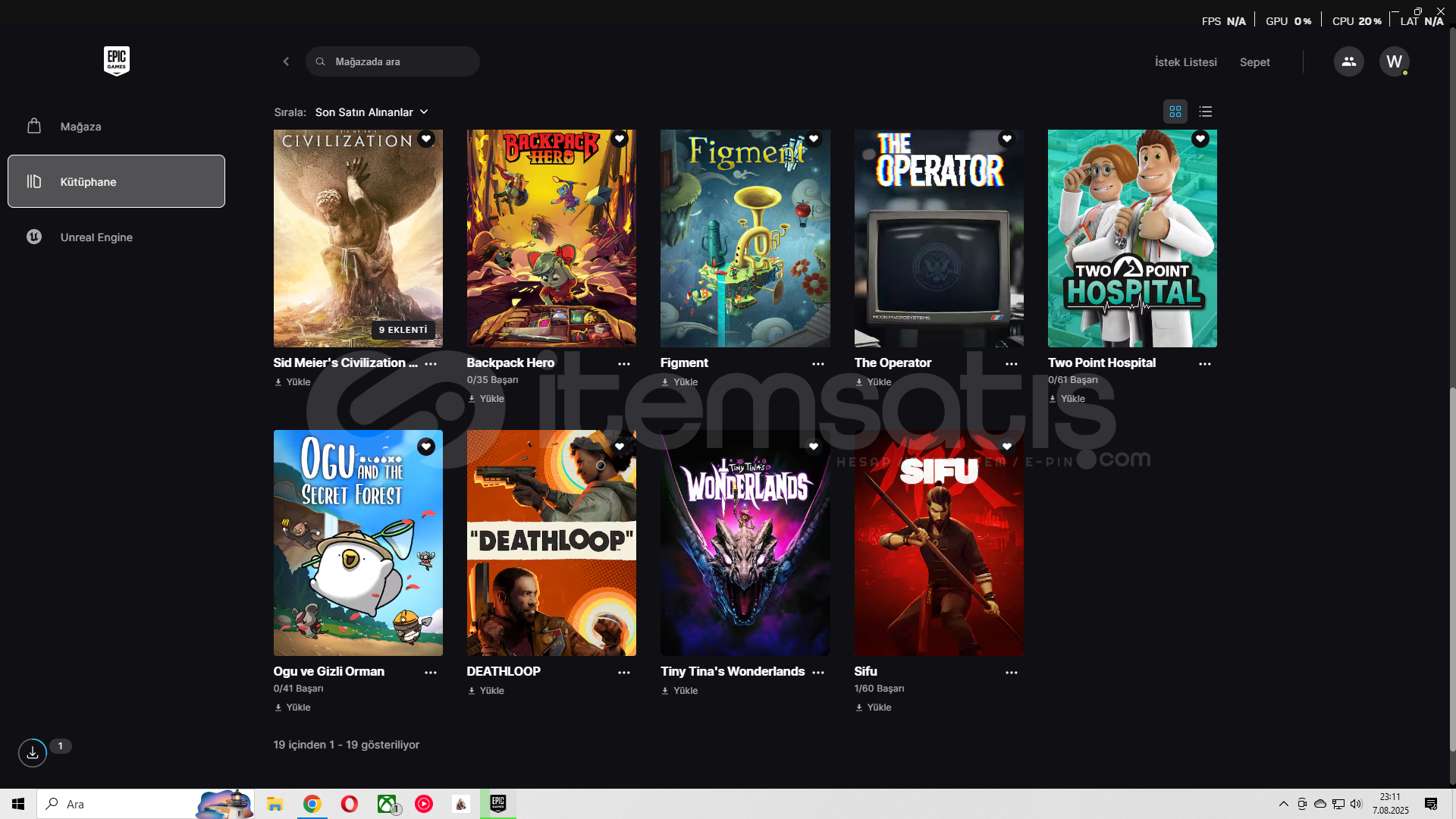1456x819 pixels.
Task: Open three-dot menu for Ogu ve Gizli Orman
Action: 431,673
